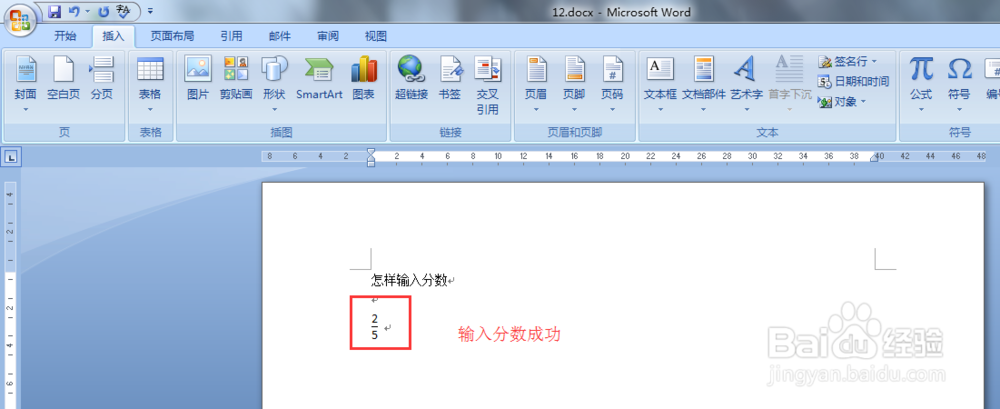Insert a picture with 图片
This screenshot has width=1000, height=409.
pyautogui.click(x=198, y=78)
